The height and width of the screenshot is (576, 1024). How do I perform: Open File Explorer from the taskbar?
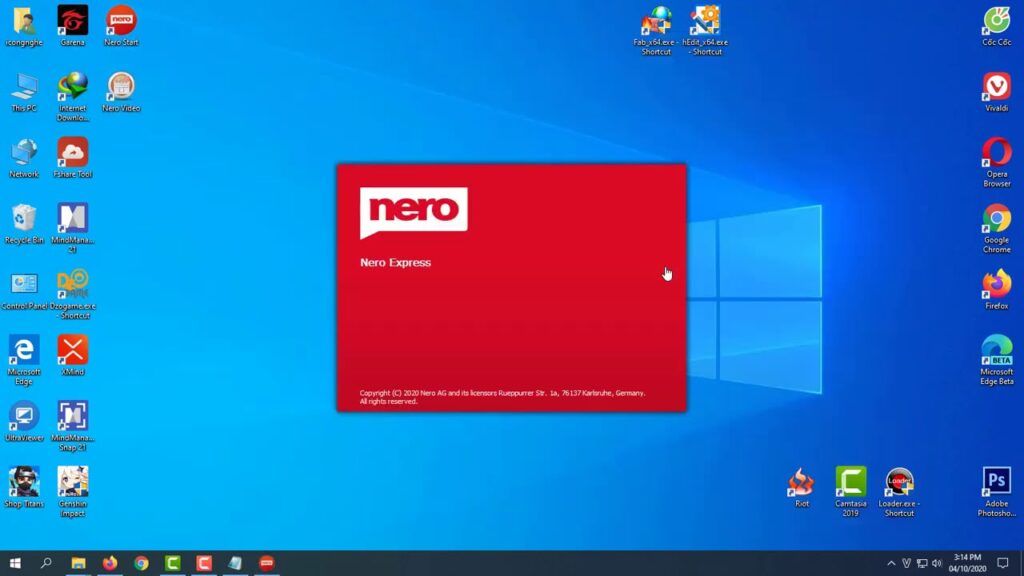(x=78, y=563)
